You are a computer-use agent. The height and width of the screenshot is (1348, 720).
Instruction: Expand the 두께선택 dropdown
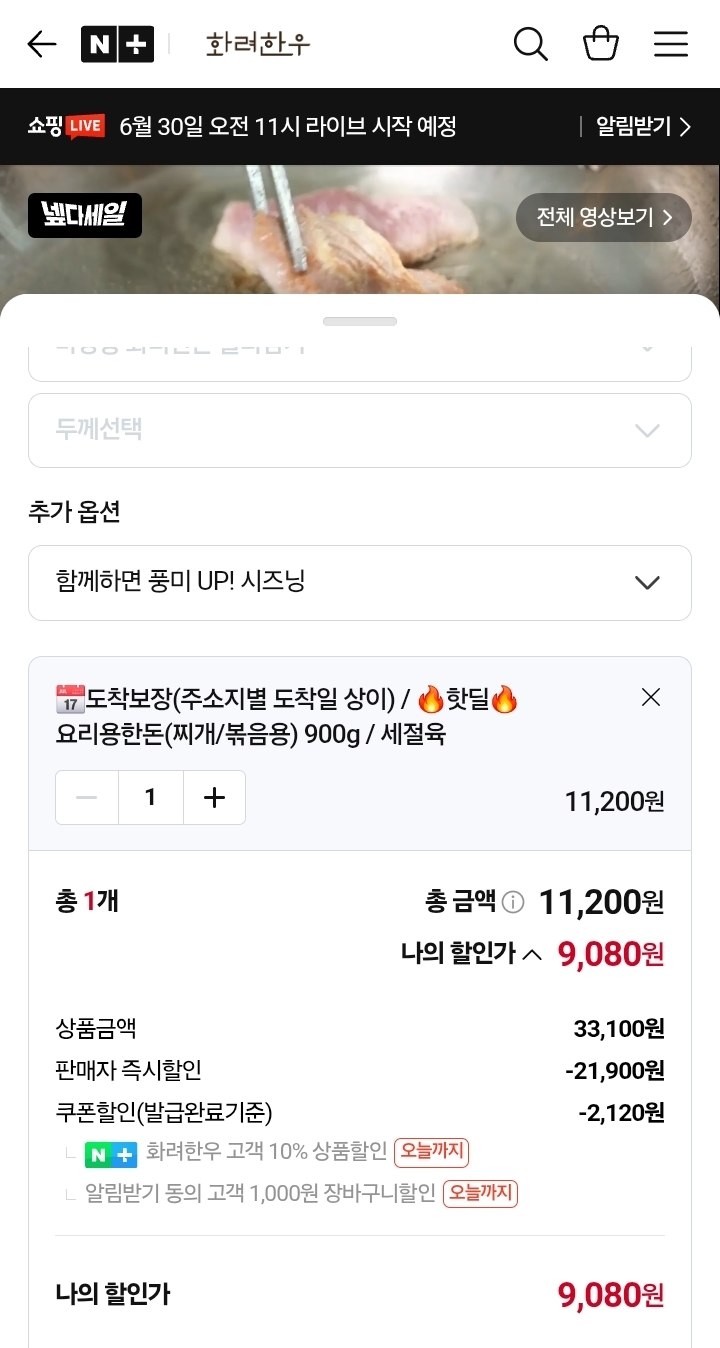(360, 430)
